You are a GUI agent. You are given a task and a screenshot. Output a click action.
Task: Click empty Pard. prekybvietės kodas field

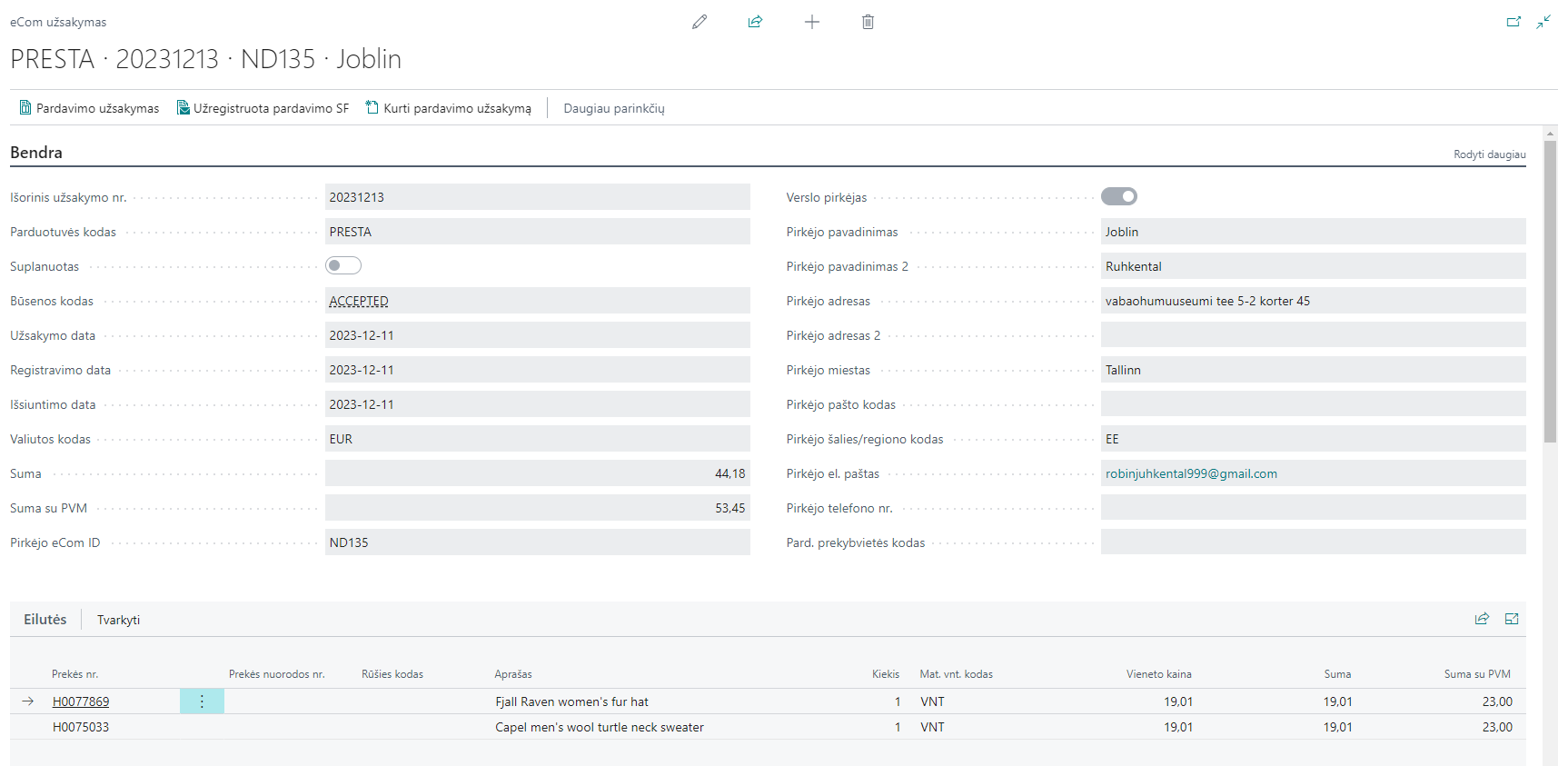tap(1314, 542)
